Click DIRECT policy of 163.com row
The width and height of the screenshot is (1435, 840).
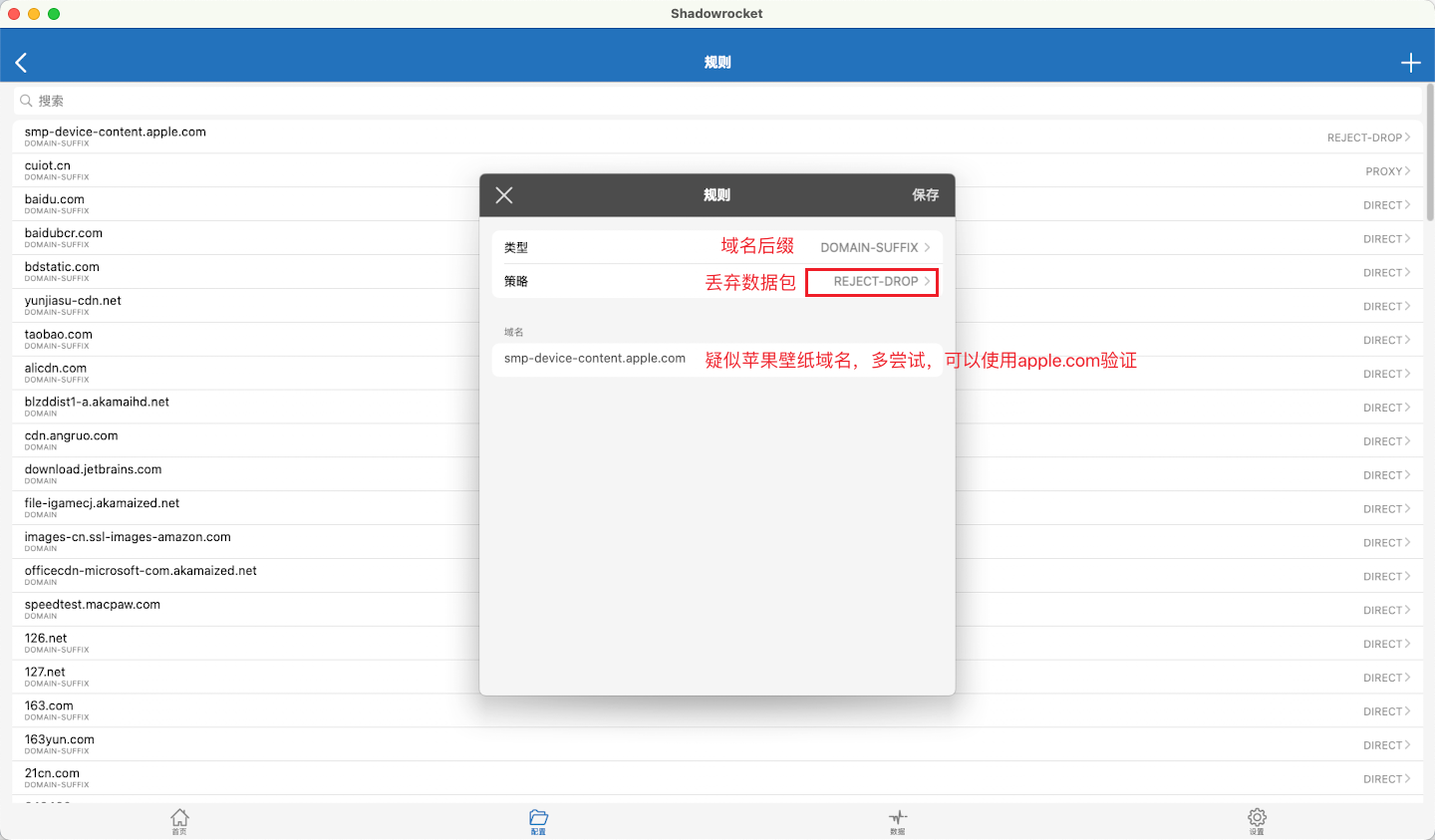(x=1382, y=711)
